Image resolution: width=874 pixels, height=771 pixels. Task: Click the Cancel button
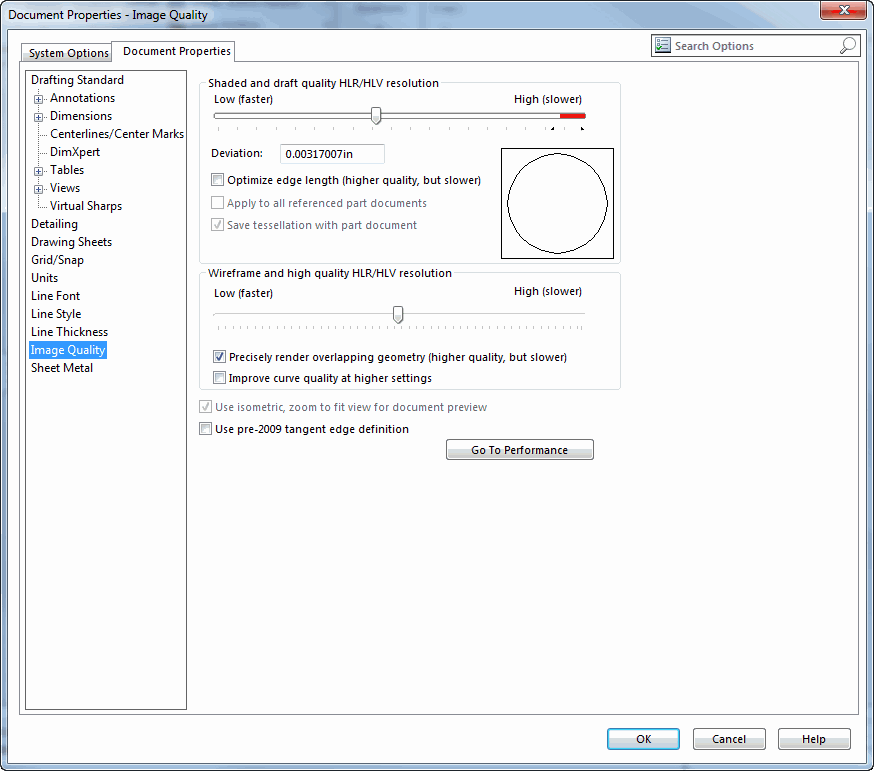tap(729, 739)
